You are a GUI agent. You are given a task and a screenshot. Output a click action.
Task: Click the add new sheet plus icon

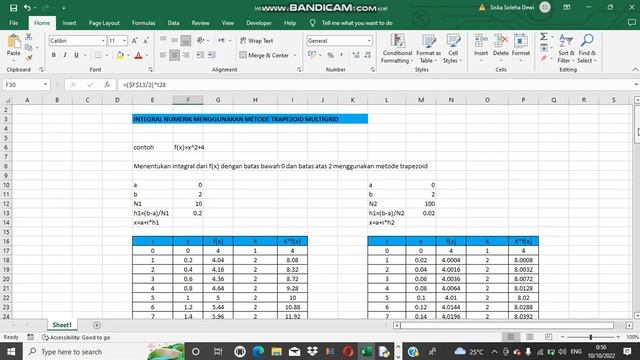[97, 325]
